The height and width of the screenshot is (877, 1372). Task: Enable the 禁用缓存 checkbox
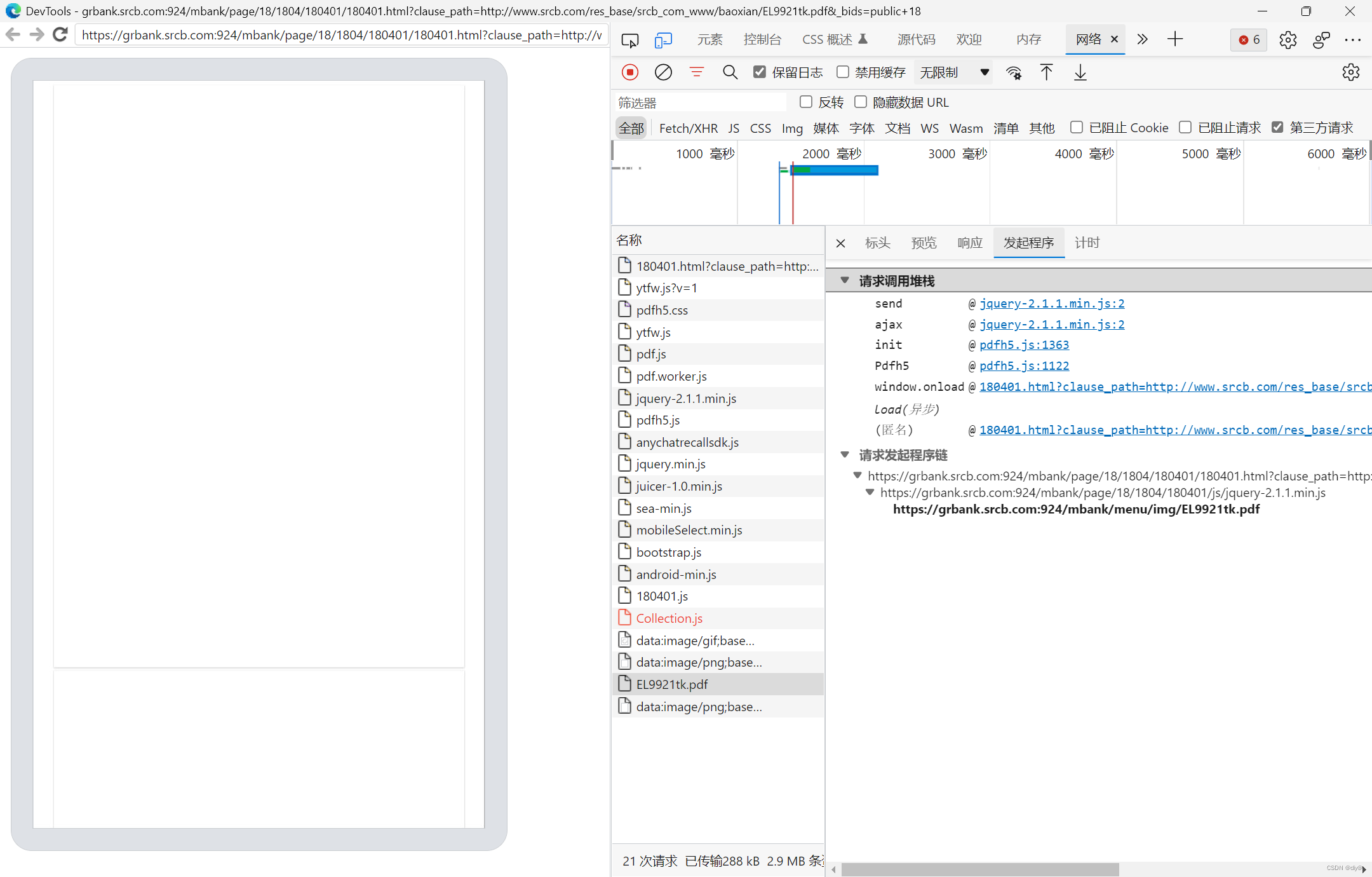843,72
